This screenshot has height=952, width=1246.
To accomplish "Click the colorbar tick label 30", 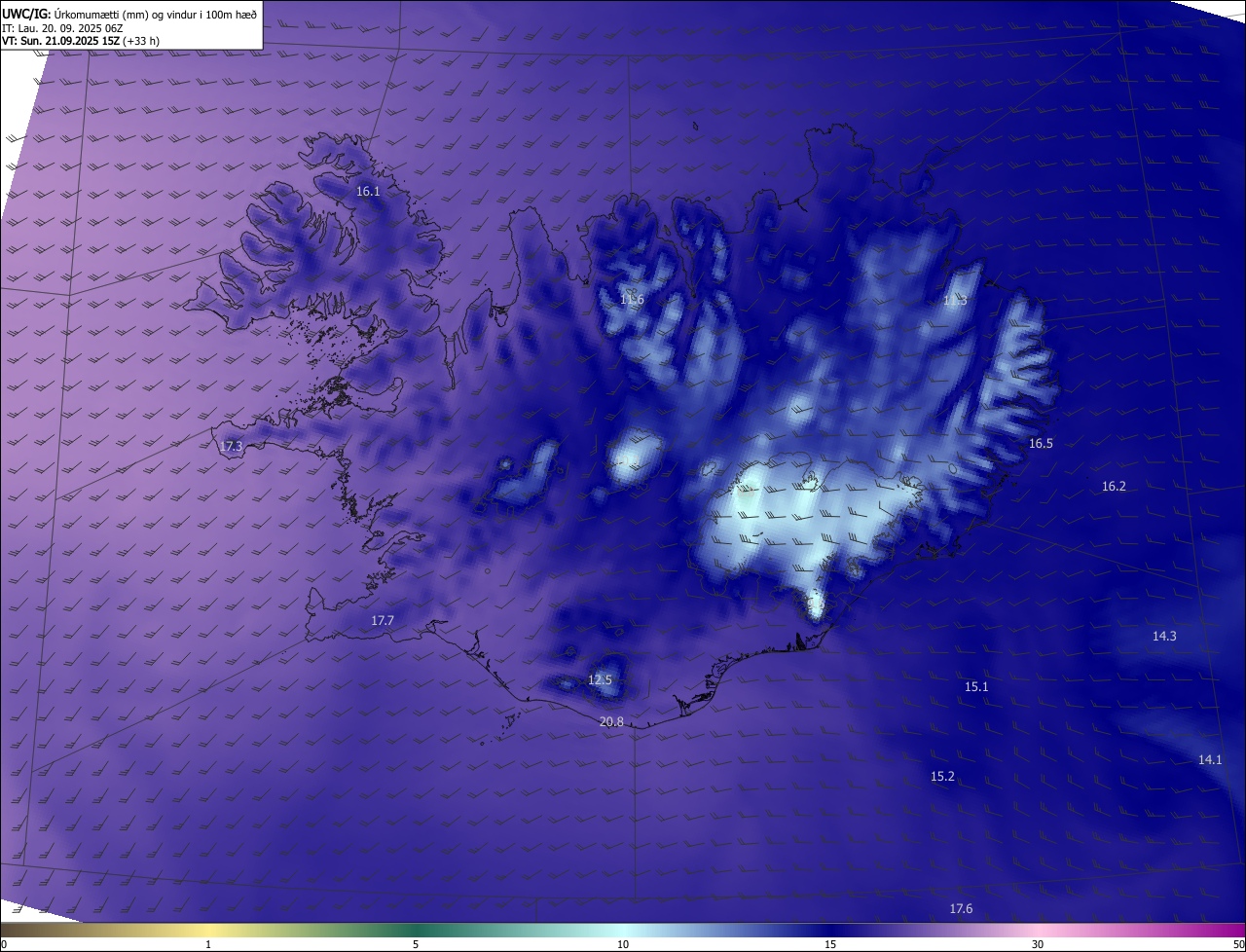I will (x=1038, y=944).
